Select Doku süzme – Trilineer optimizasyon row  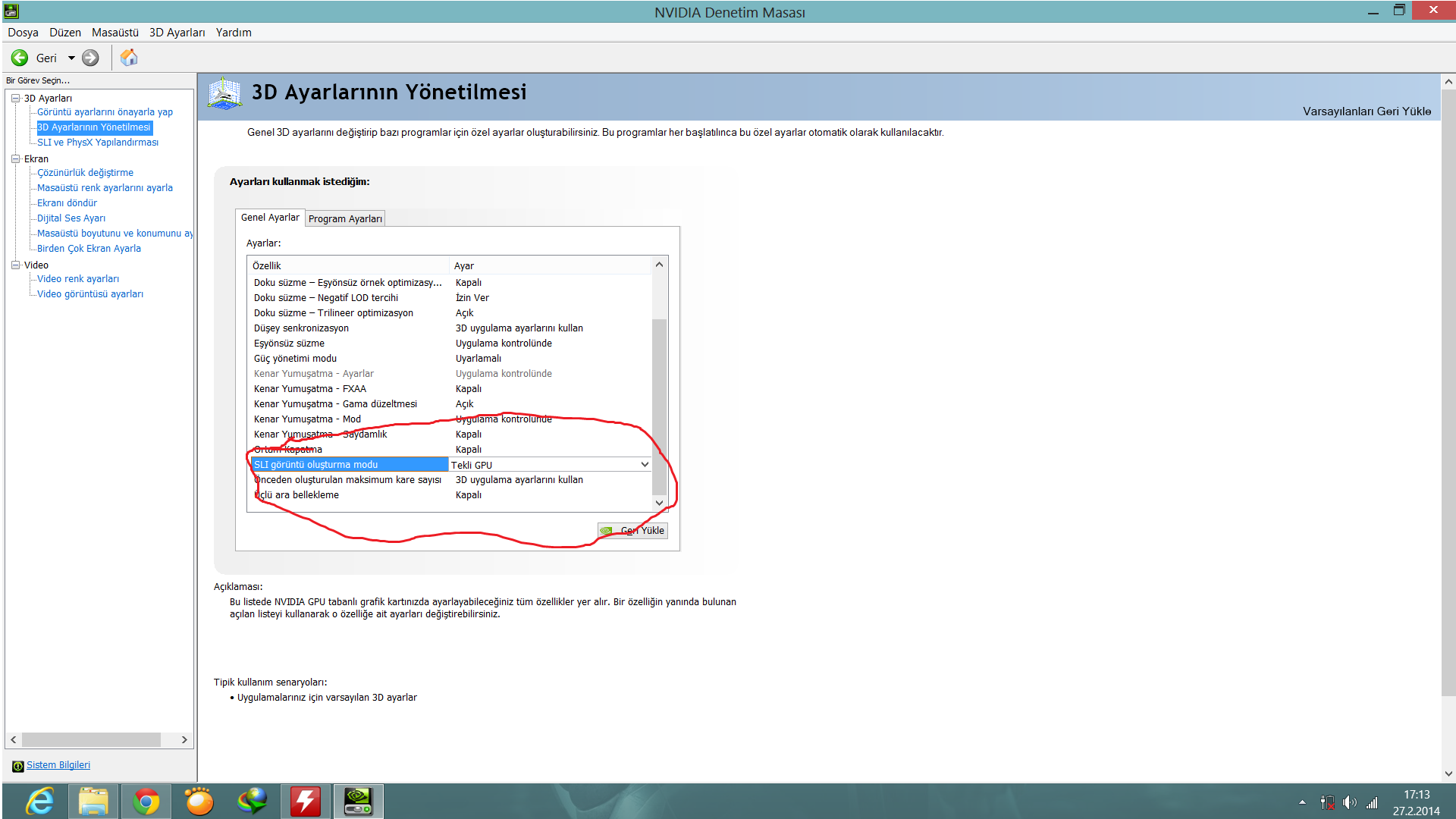(450, 313)
